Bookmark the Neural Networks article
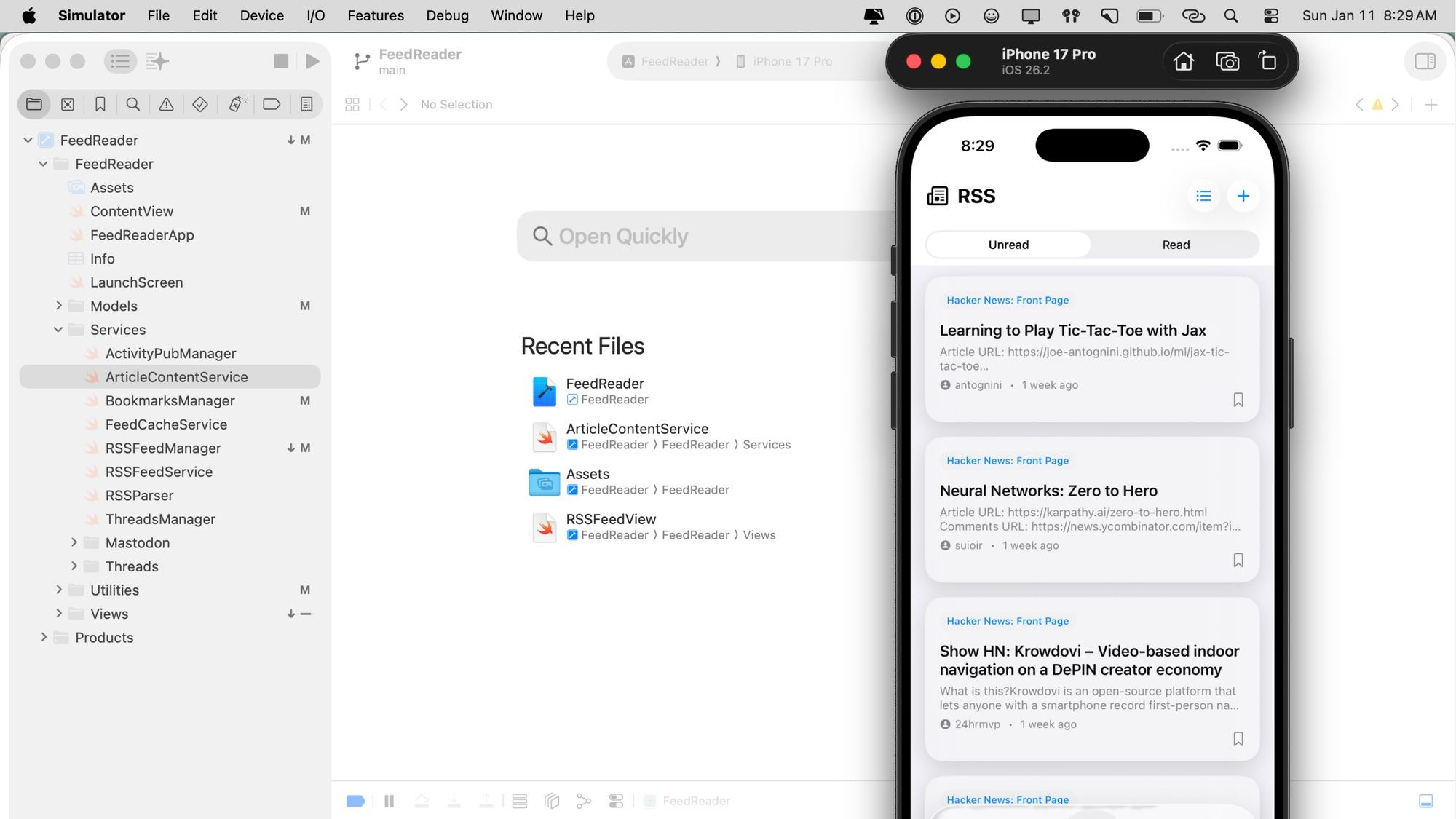Screen dimensions: 1456x819 1238,560
